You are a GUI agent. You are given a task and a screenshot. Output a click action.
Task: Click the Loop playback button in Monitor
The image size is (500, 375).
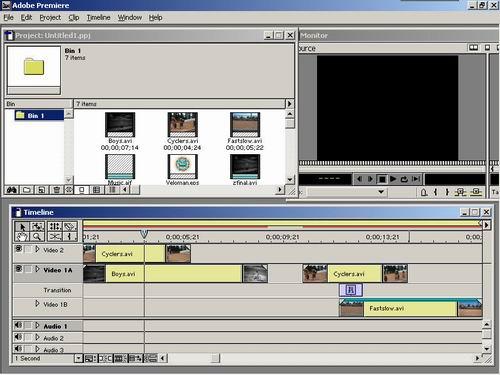404,179
